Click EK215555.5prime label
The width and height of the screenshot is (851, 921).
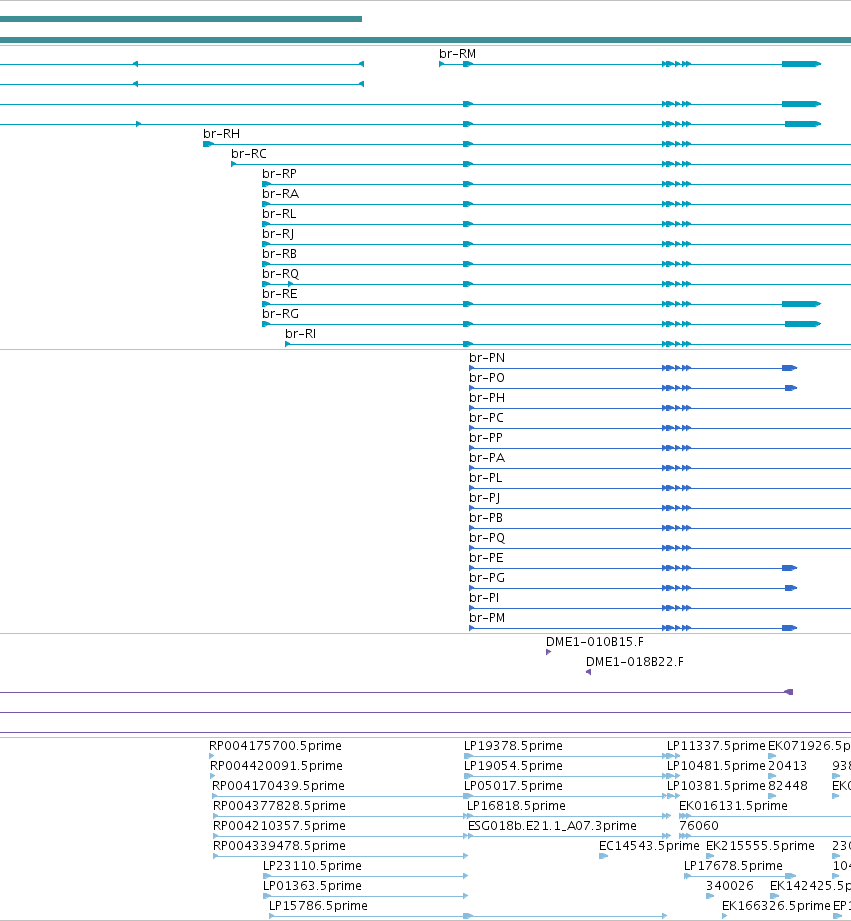click(760, 846)
